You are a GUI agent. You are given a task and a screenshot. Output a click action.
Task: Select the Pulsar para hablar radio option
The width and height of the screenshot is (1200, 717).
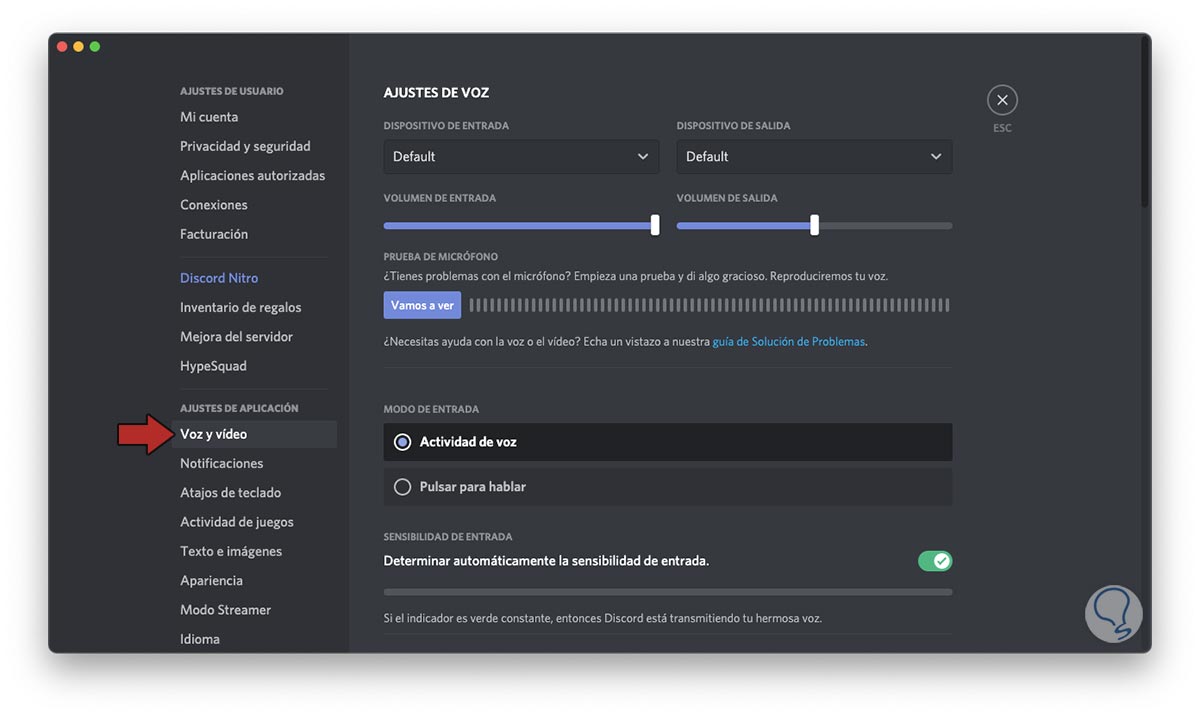[x=403, y=487]
